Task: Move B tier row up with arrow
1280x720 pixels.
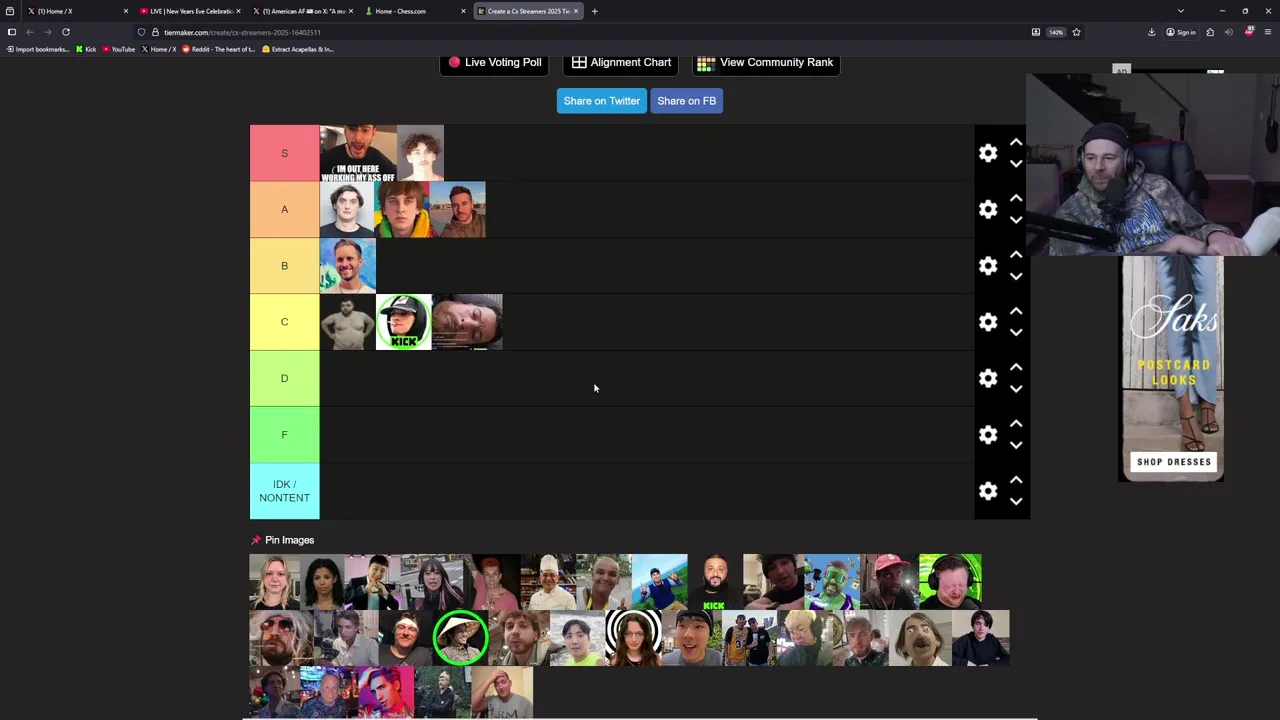Action: (1016, 255)
